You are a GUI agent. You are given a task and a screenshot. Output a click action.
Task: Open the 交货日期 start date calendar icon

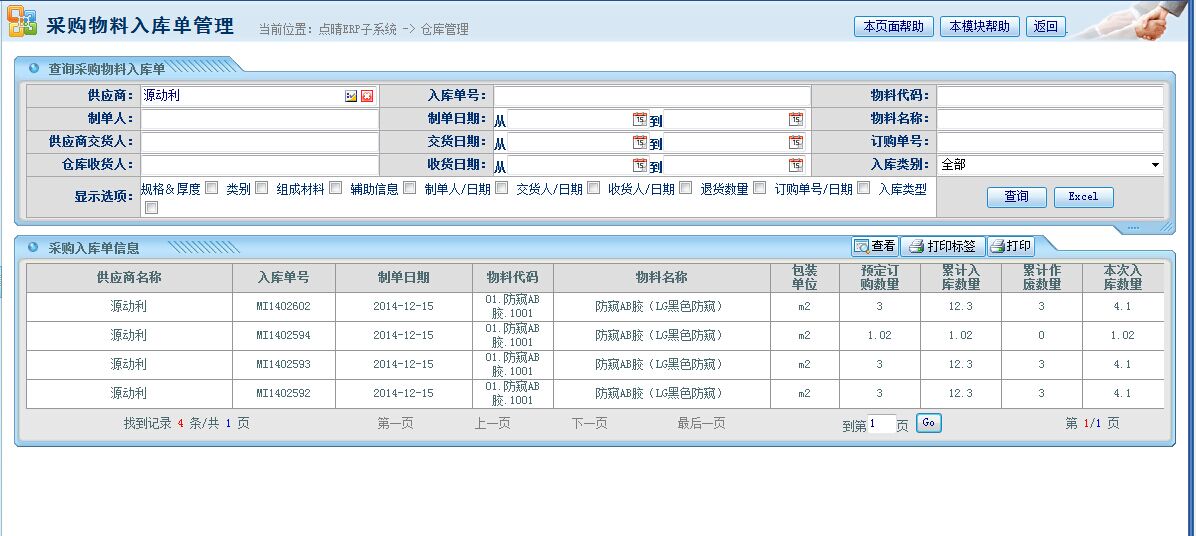point(639,142)
